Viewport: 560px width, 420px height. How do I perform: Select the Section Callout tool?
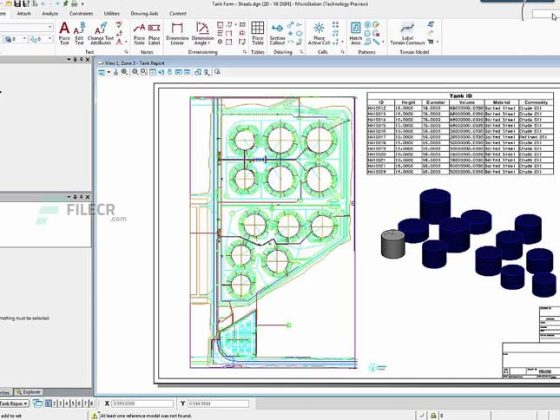(277, 33)
